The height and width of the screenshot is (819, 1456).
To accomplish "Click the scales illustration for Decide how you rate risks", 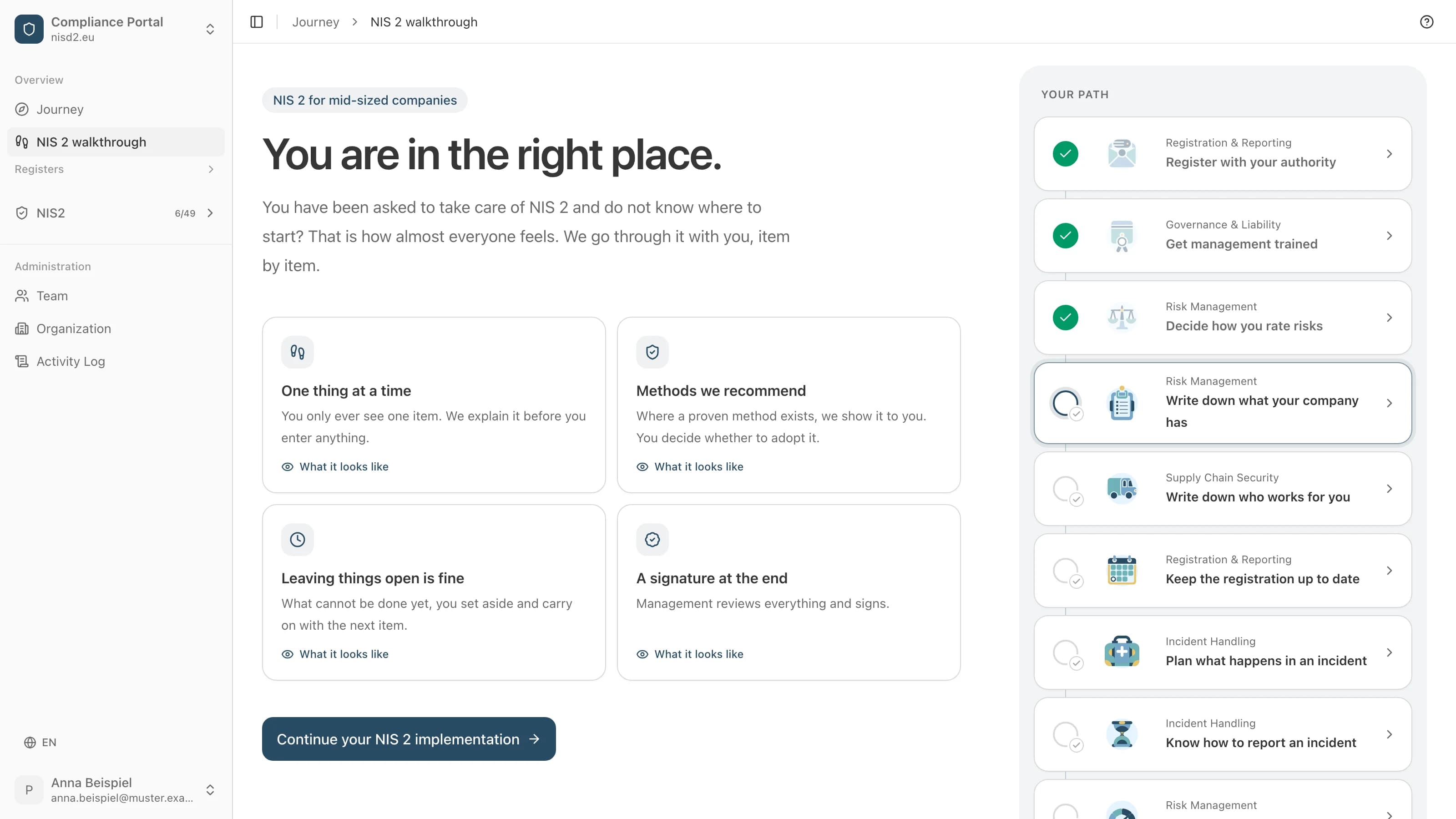I will [1122, 318].
